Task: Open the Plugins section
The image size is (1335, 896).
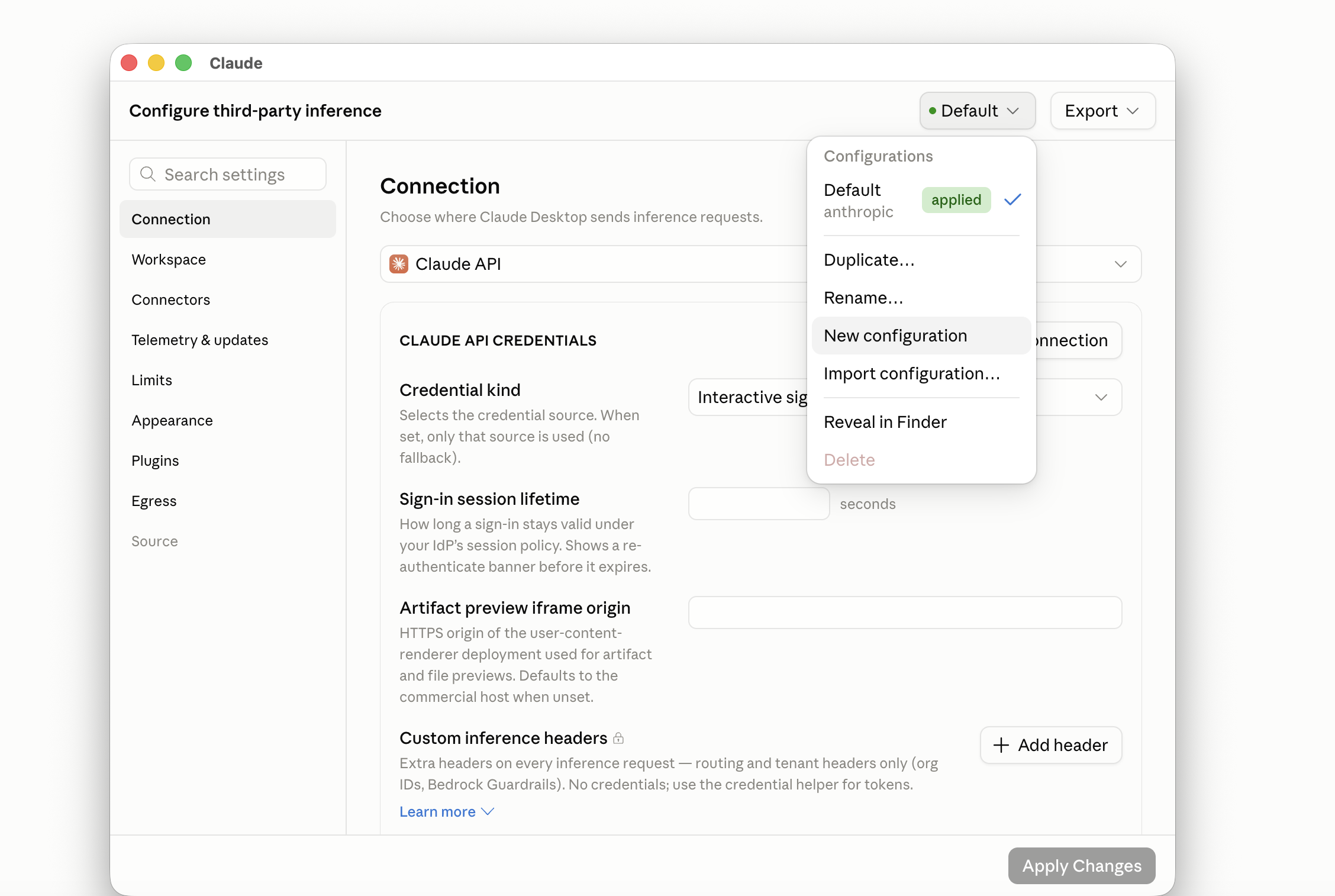Action: [x=227, y=460]
